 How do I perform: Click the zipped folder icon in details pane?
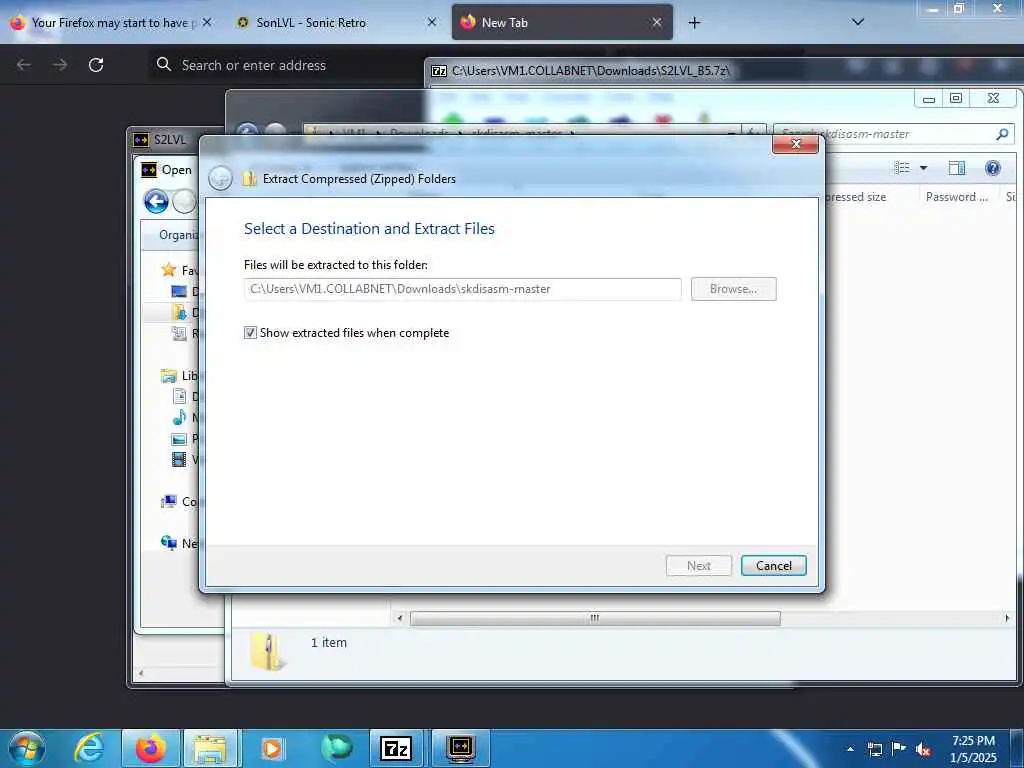268,651
